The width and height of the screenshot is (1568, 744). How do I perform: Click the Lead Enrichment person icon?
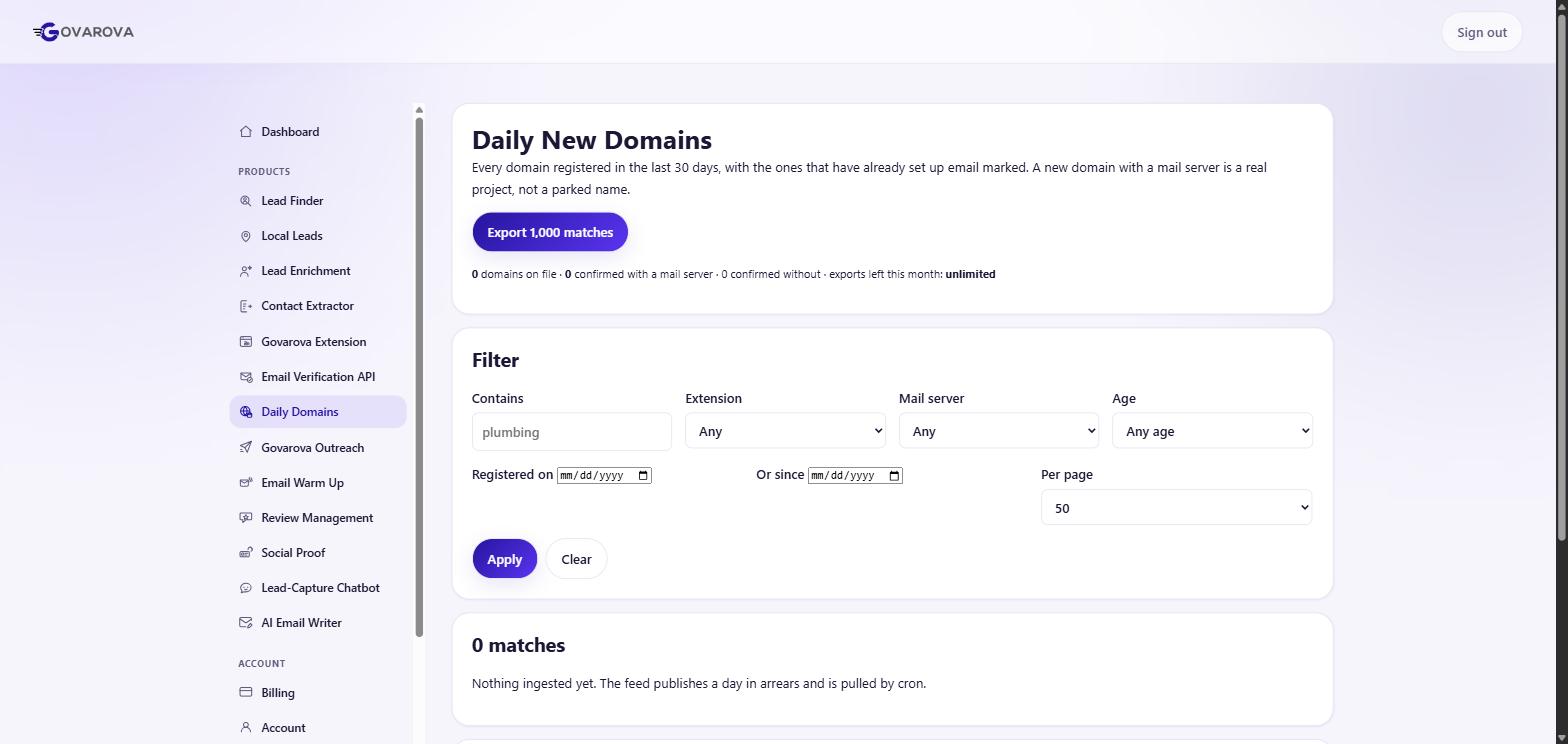246,271
